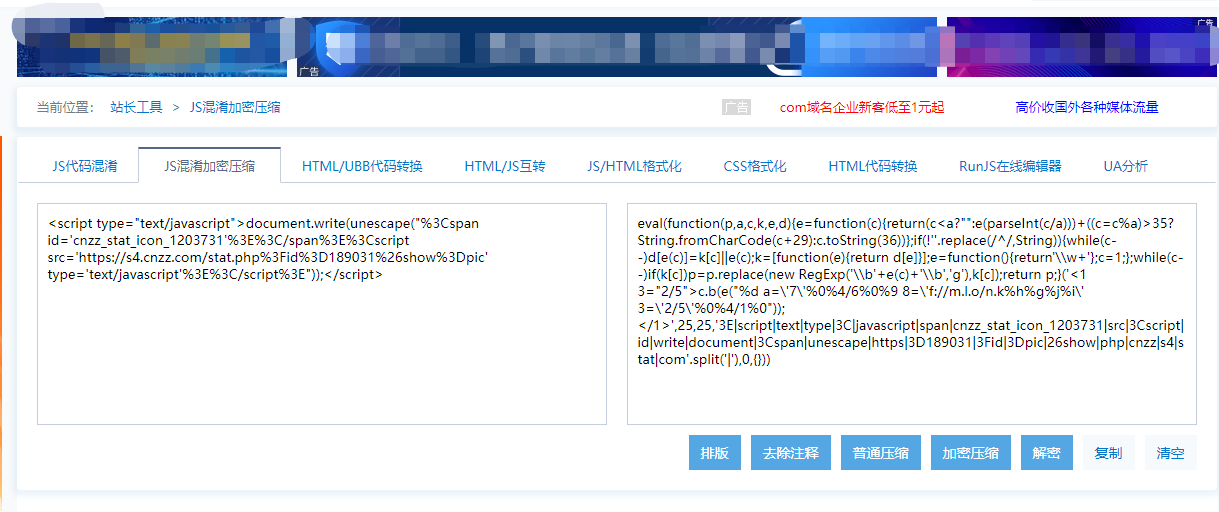Open the 站长工具 breadcrumb link
1219x512 pixels.
coord(136,107)
